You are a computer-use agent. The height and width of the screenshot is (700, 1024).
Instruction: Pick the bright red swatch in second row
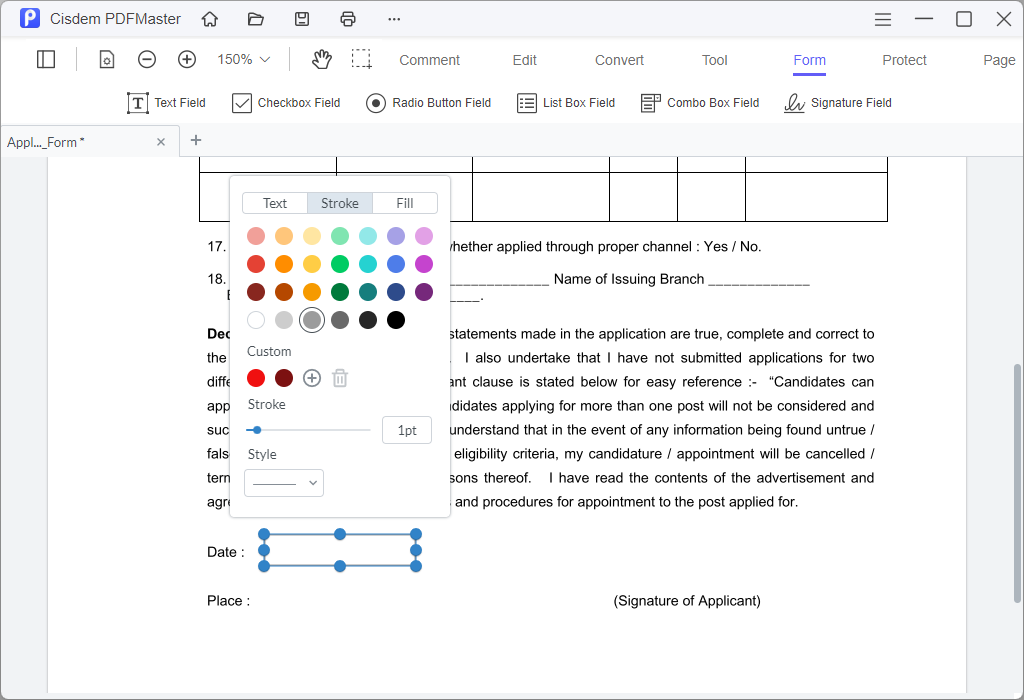click(256, 264)
